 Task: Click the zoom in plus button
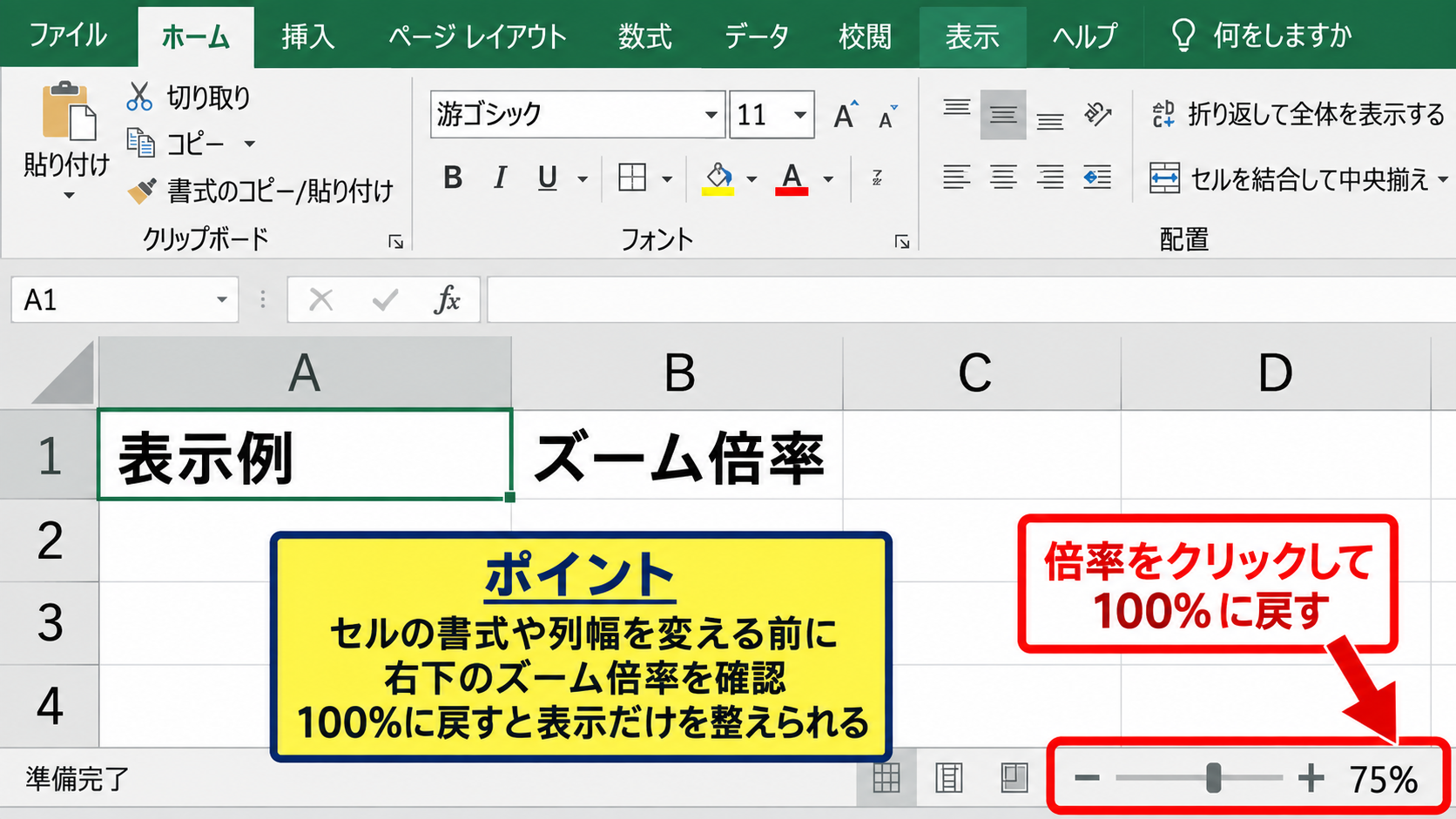coord(1311,777)
